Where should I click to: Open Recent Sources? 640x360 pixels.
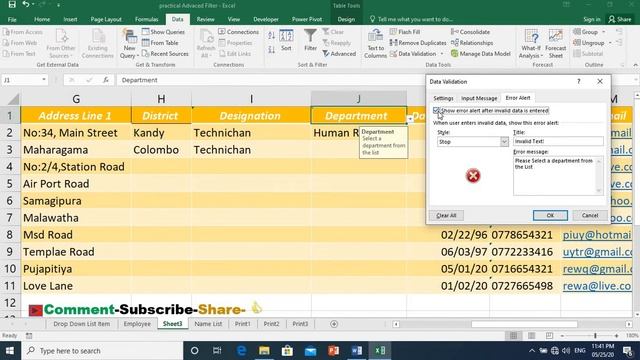click(x=165, y=53)
